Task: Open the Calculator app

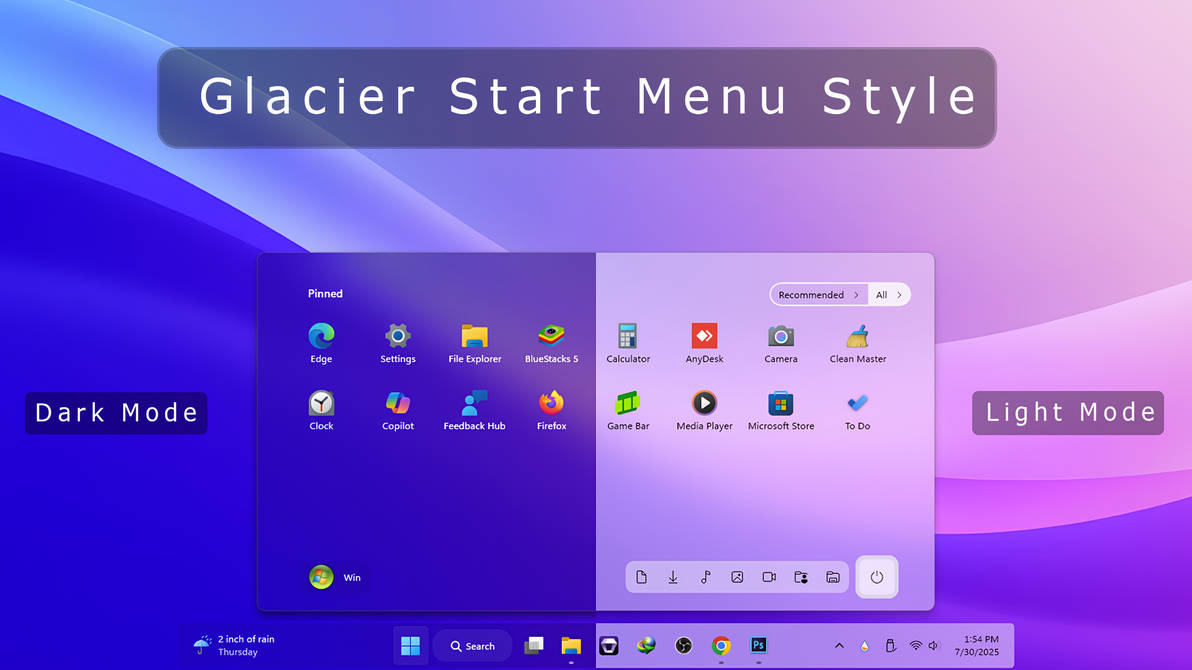Action: (x=628, y=336)
